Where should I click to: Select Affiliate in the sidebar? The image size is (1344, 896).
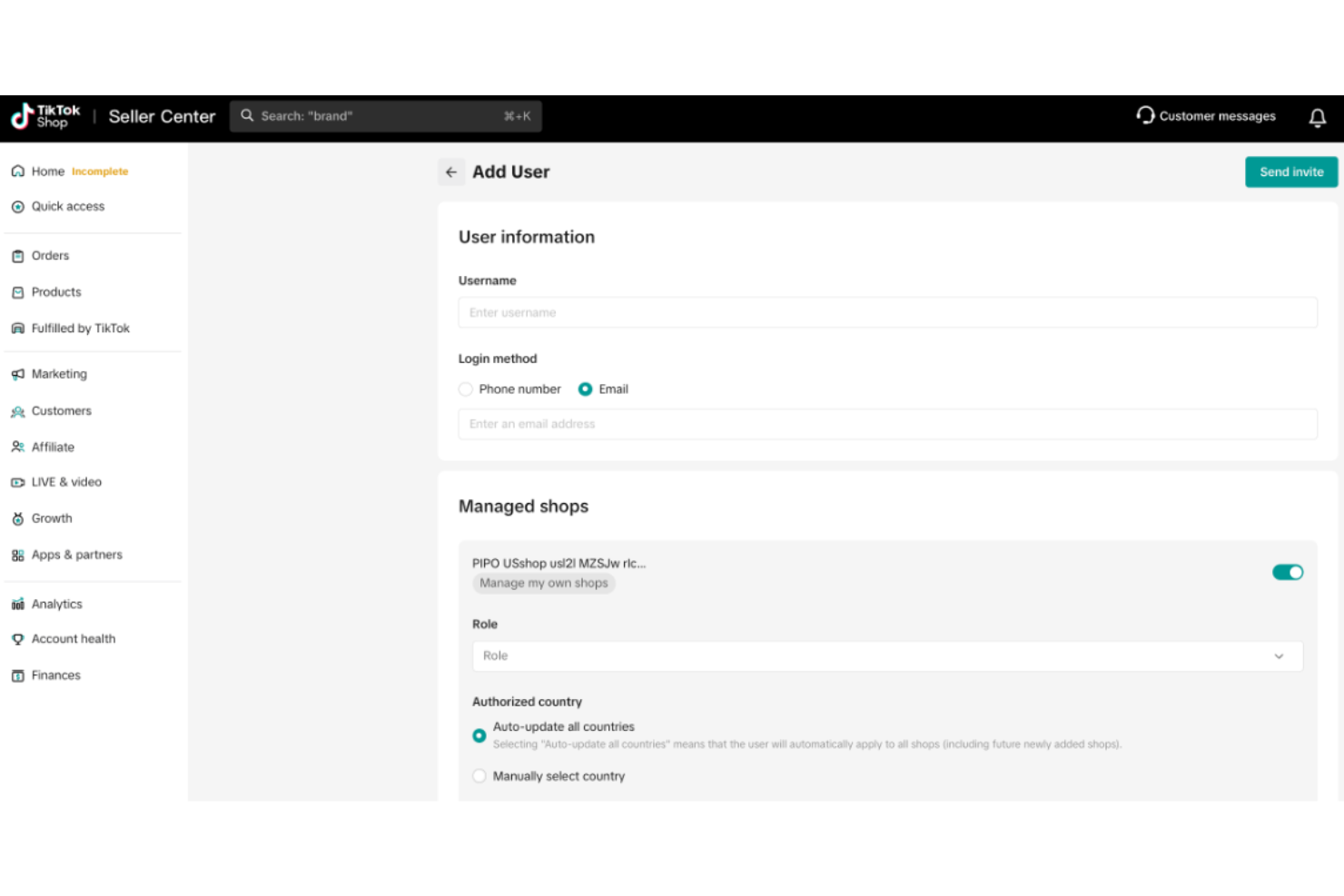(53, 447)
